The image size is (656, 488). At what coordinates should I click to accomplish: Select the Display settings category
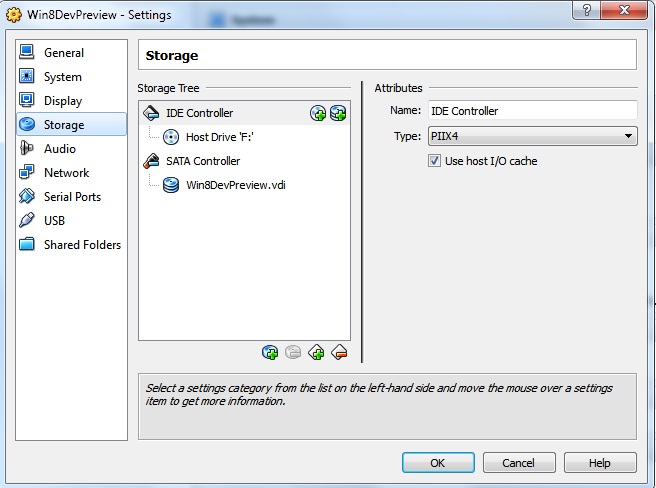tap(63, 101)
